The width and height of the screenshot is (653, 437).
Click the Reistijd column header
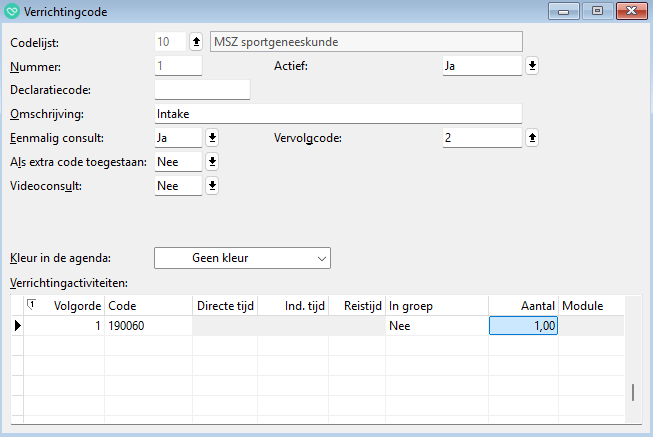(357, 306)
